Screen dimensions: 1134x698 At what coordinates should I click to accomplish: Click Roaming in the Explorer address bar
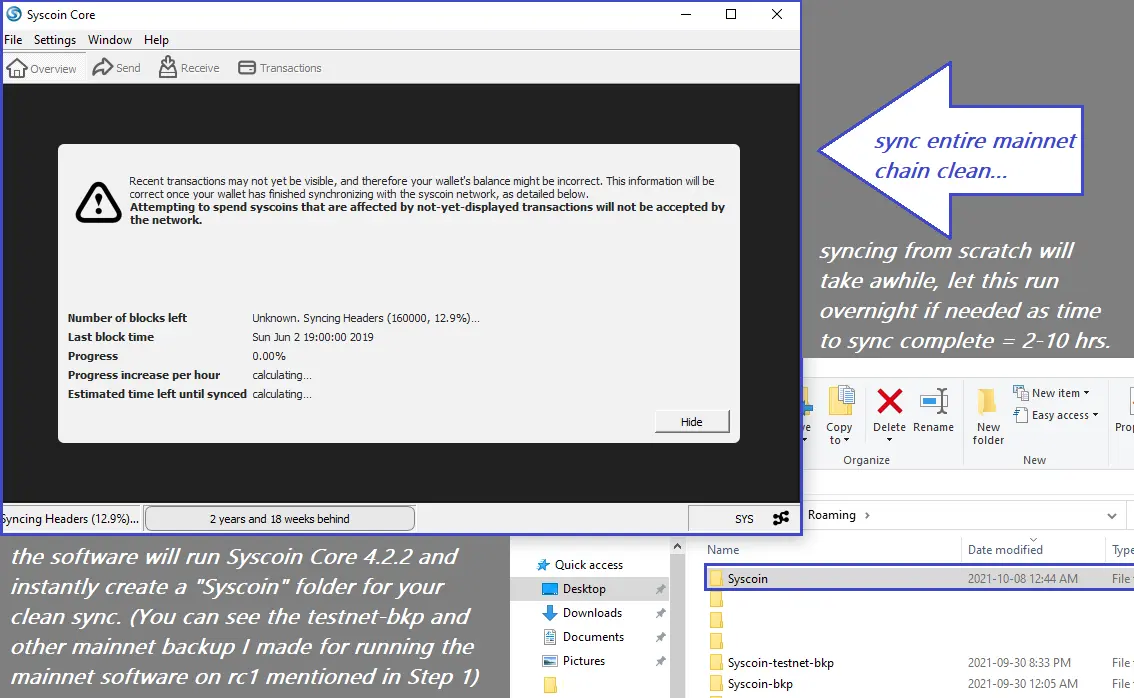(x=832, y=515)
